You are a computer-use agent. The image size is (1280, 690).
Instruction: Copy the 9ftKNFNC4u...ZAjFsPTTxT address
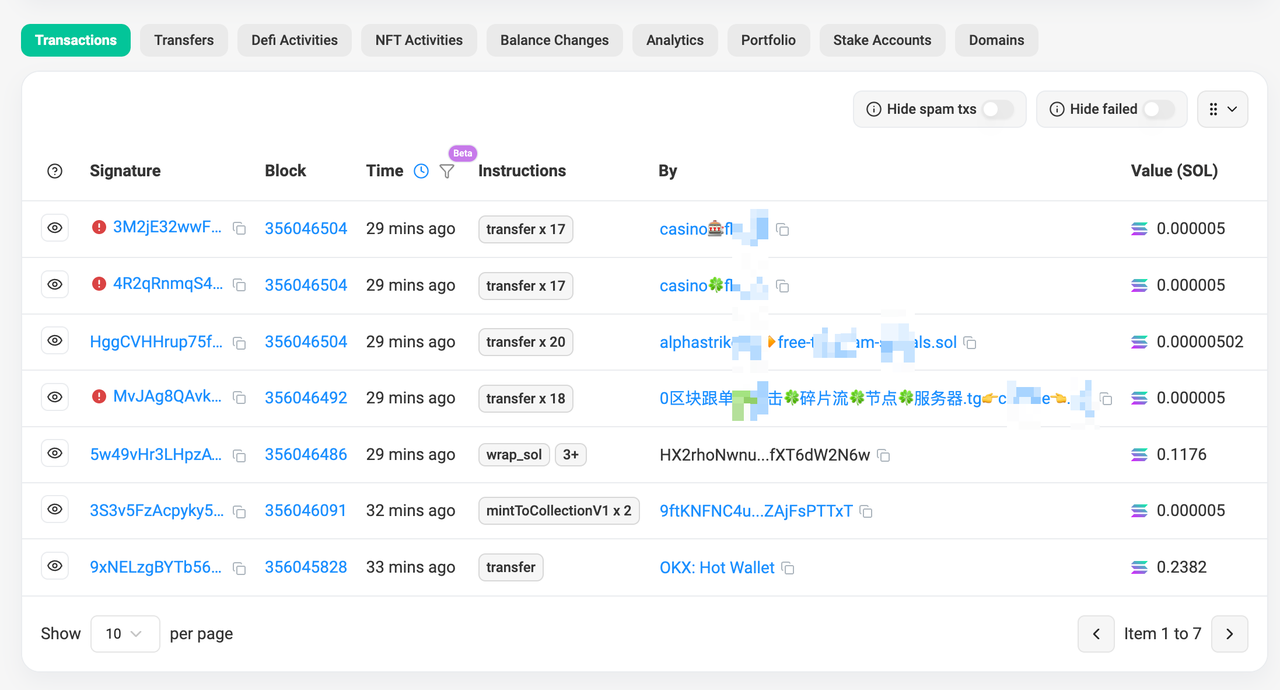pyautogui.click(x=866, y=511)
